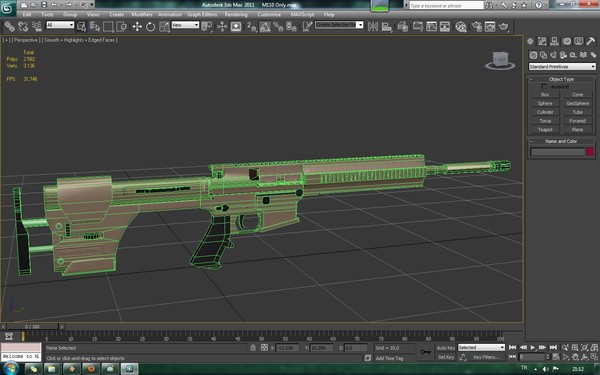Image resolution: width=600 pixels, height=375 pixels.
Task: Click the Unlink Selection tool
Action: [23, 26]
